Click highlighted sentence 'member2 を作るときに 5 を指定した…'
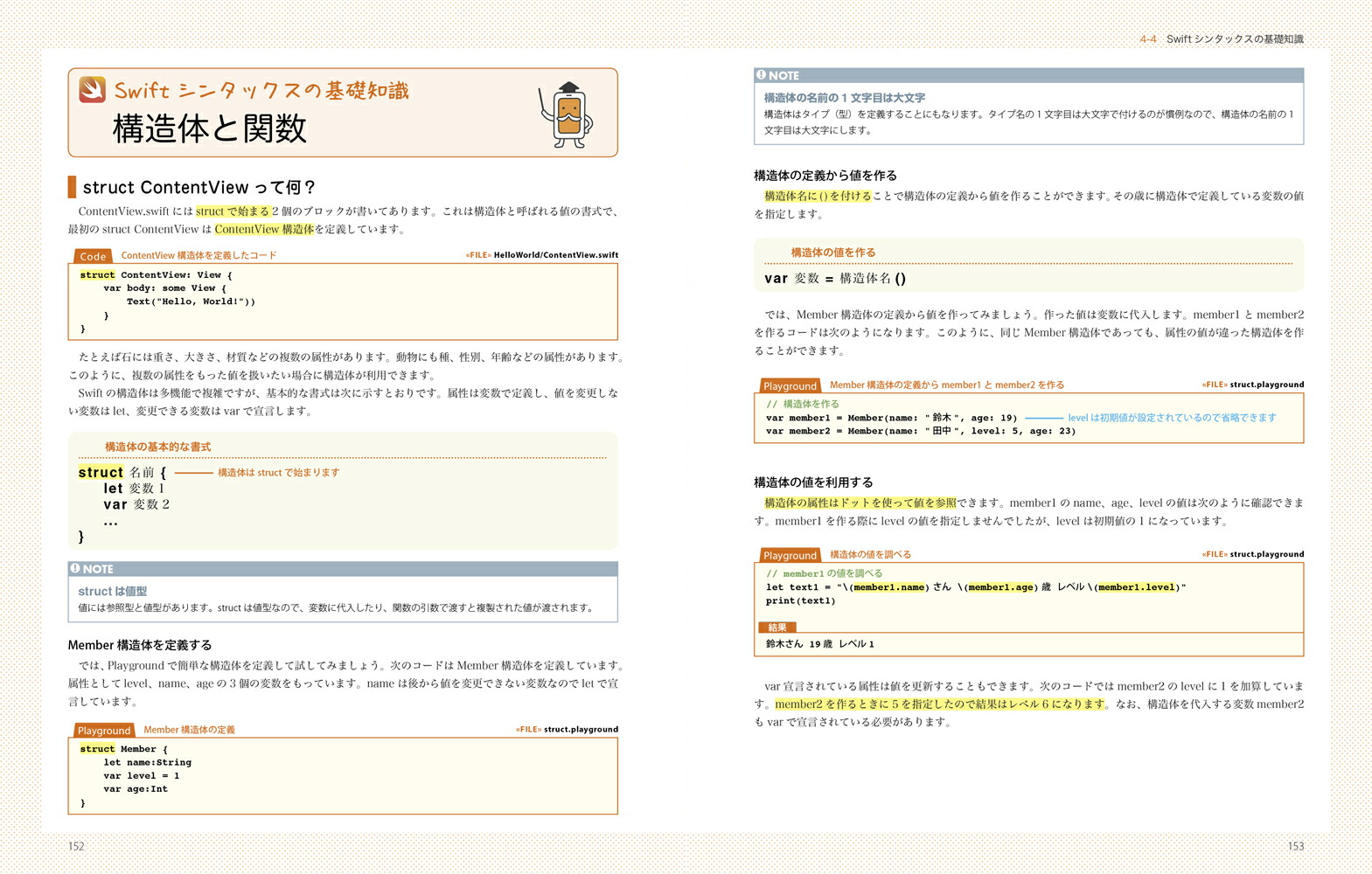1372x874 pixels. coord(940,704)
